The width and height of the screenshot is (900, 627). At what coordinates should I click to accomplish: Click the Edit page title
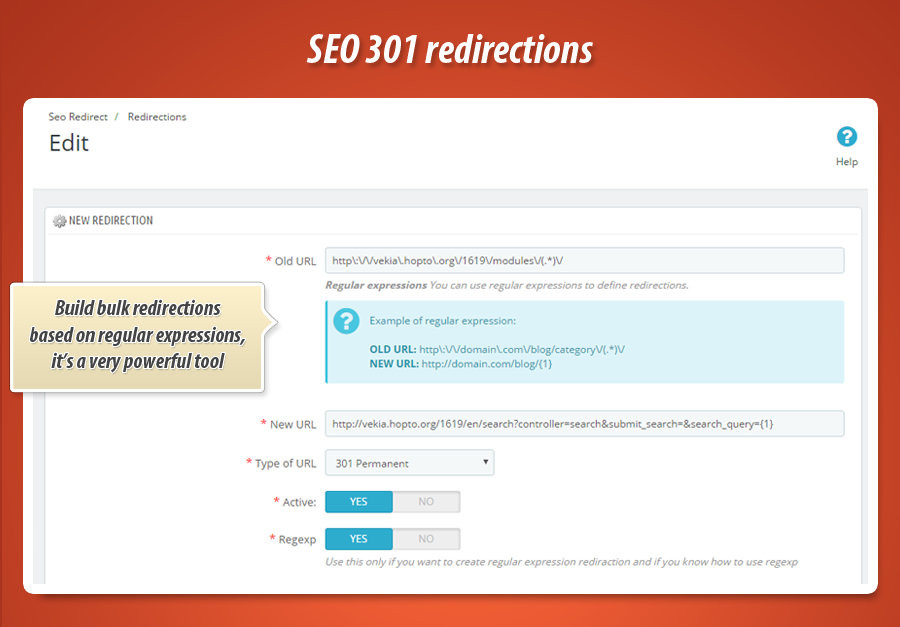tap(68, 143)
